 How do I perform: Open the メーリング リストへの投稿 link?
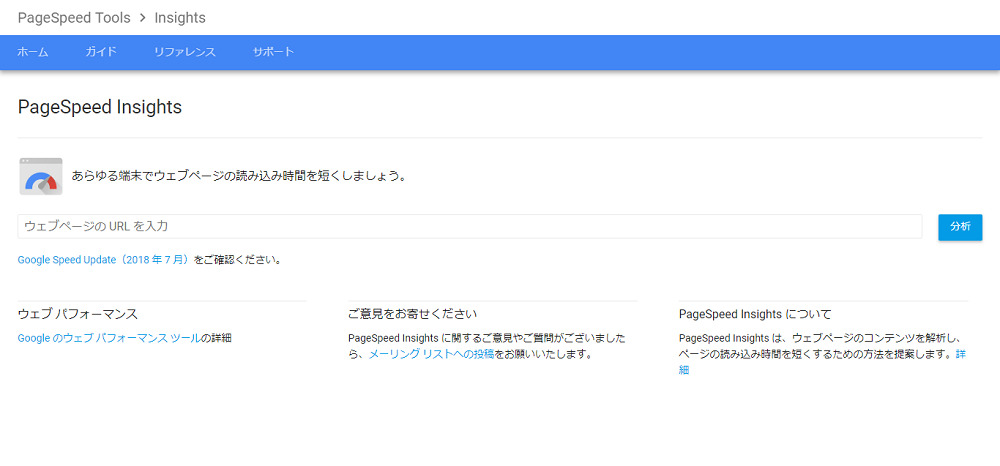(431, 354)
